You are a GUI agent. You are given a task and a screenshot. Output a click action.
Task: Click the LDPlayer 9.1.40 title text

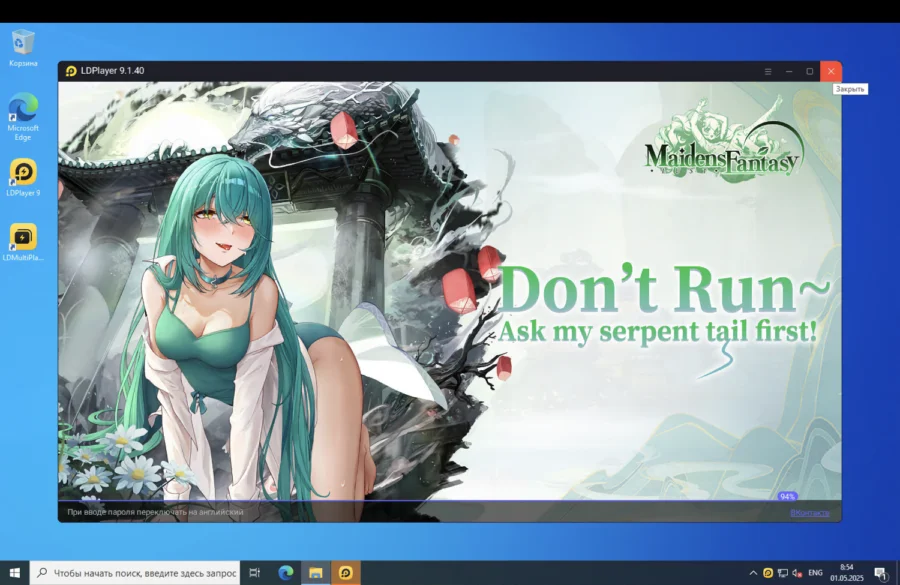(112, 71)
